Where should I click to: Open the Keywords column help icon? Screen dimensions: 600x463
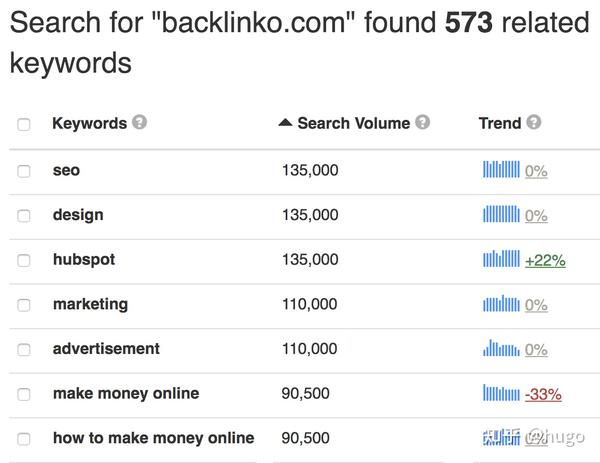pos(139,122)
